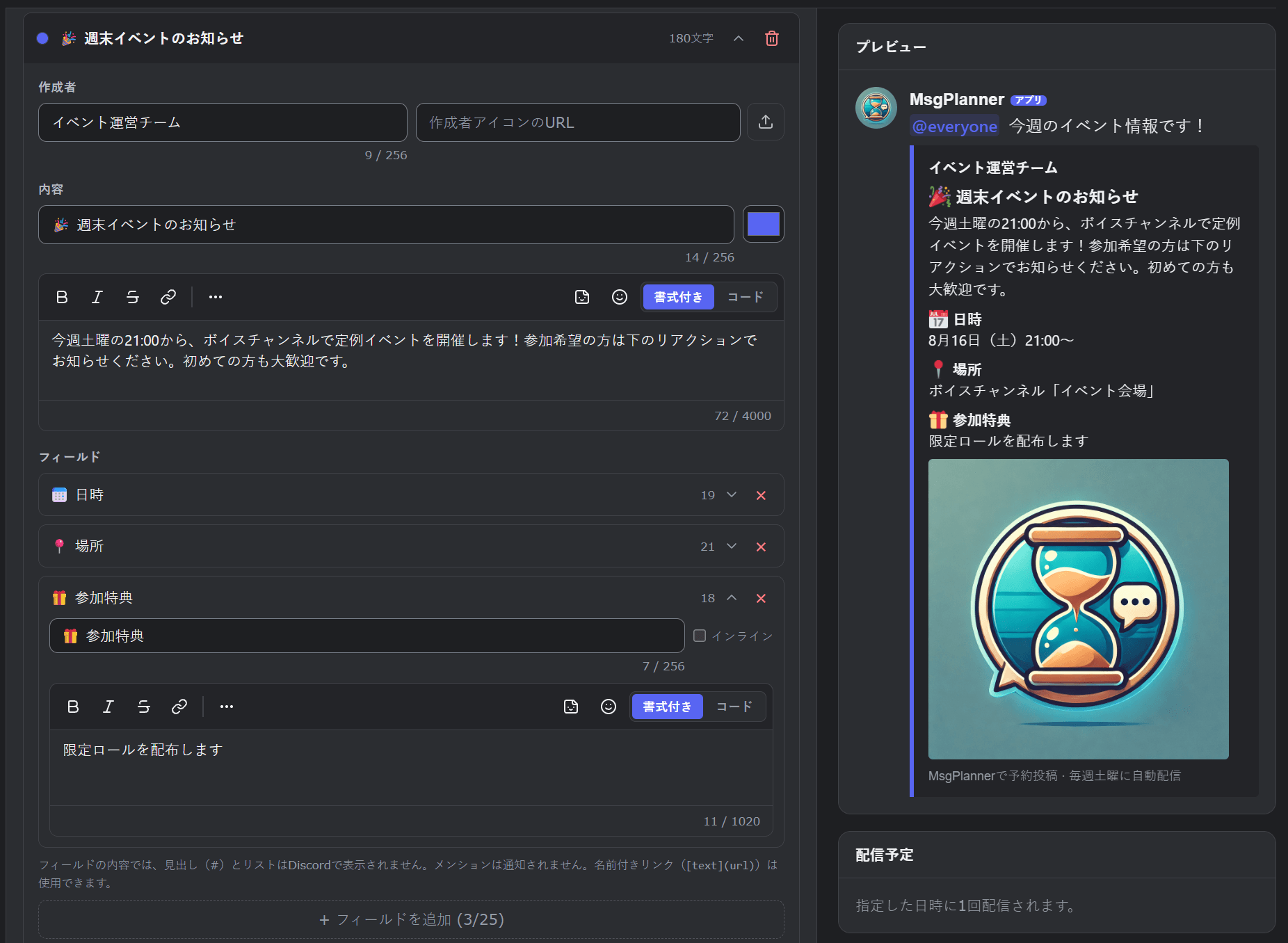Insert link in the 参加特典 field editor
This screenshot has width=1288, height=943.
[179, 707]
